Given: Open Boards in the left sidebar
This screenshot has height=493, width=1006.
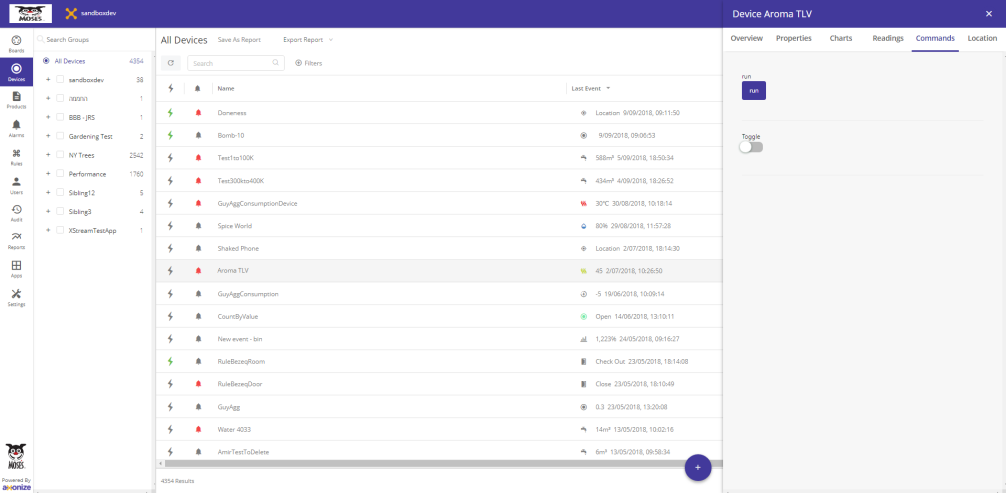Looking at the screenshot, I should pos(16,42).
